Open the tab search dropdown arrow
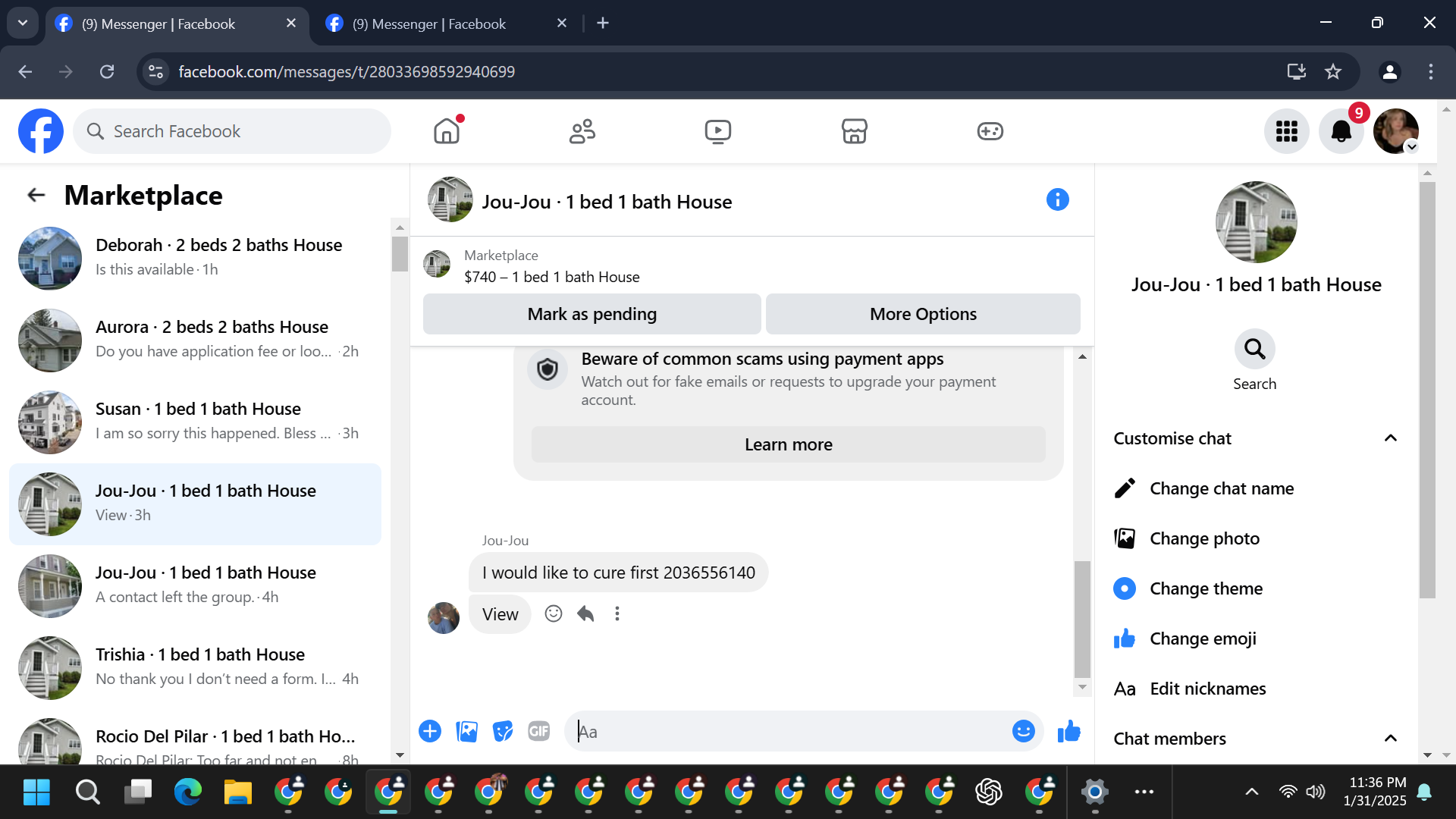1456x819 pixels. [x=23, y=24]
